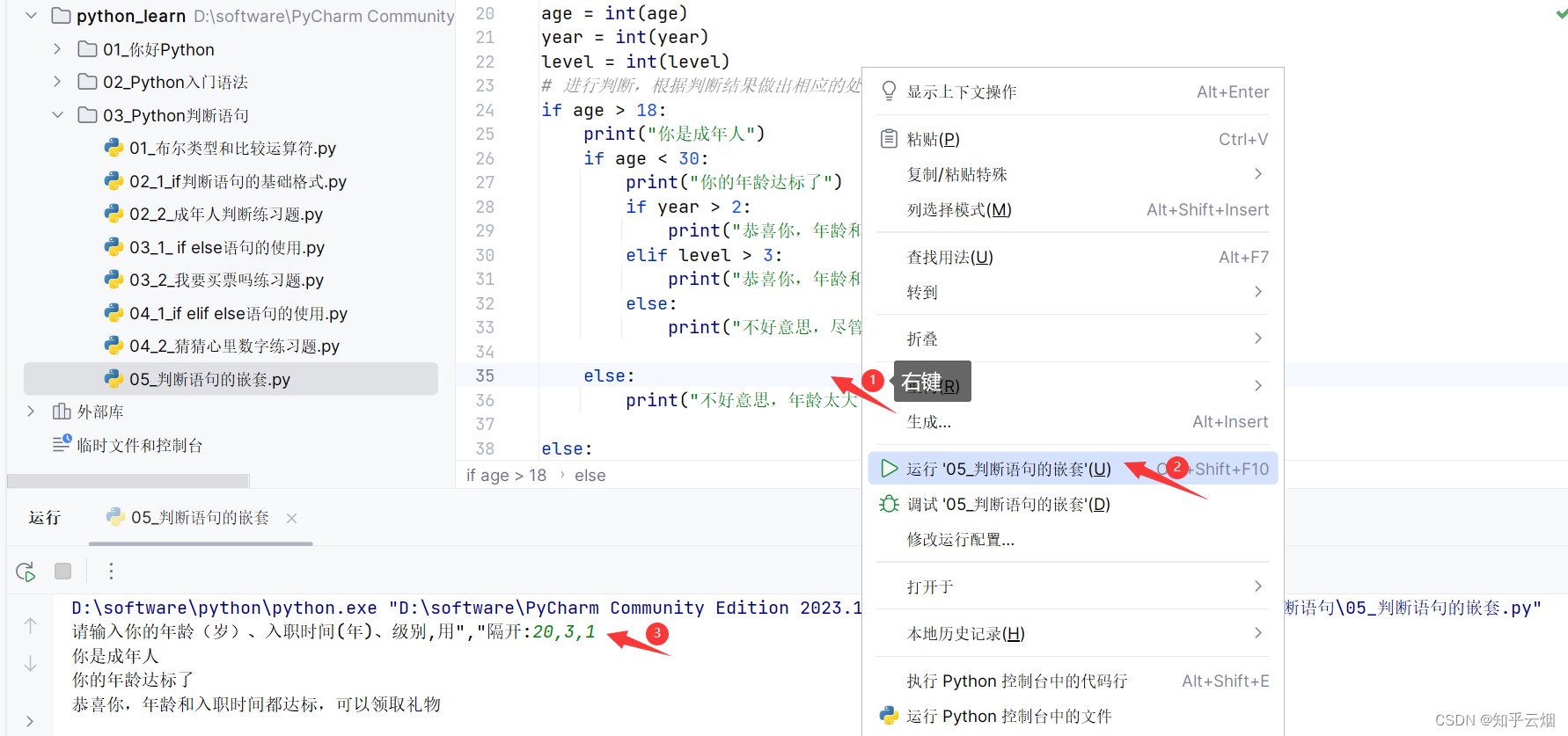Open the 复制/粘贴特殊 submenu arrow
Screen dimensions: 1568x736
[1258, 174]
